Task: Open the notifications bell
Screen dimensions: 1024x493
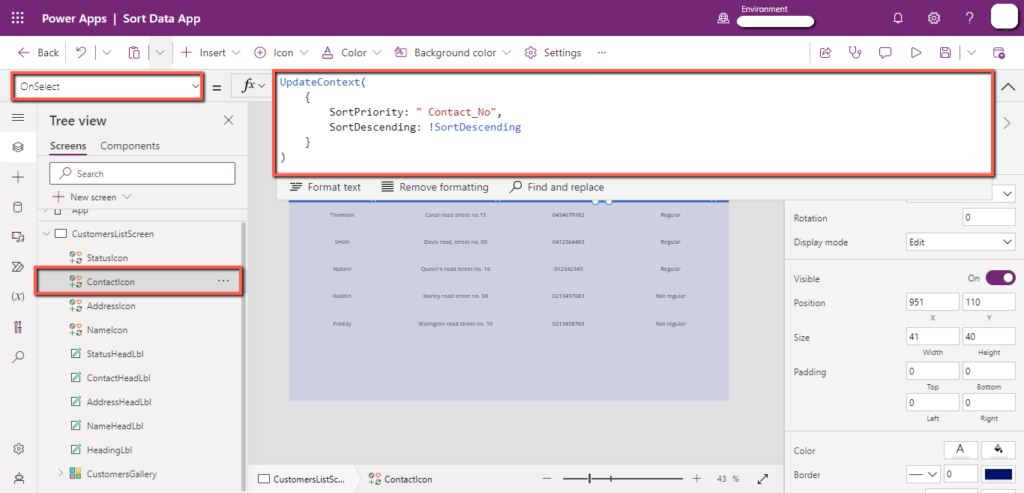Action: (x=898, y=18)
